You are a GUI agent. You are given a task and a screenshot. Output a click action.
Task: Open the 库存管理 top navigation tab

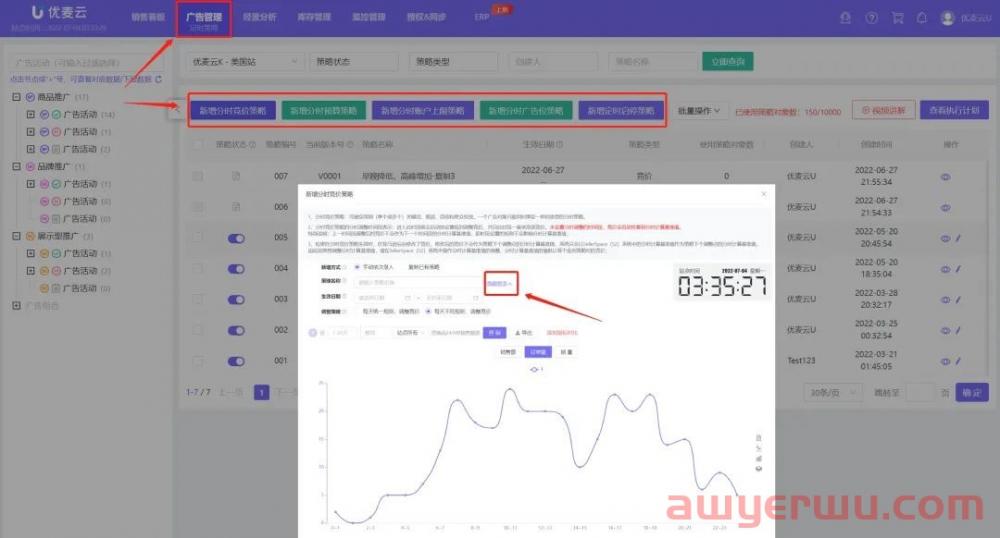tap(314, 17)
